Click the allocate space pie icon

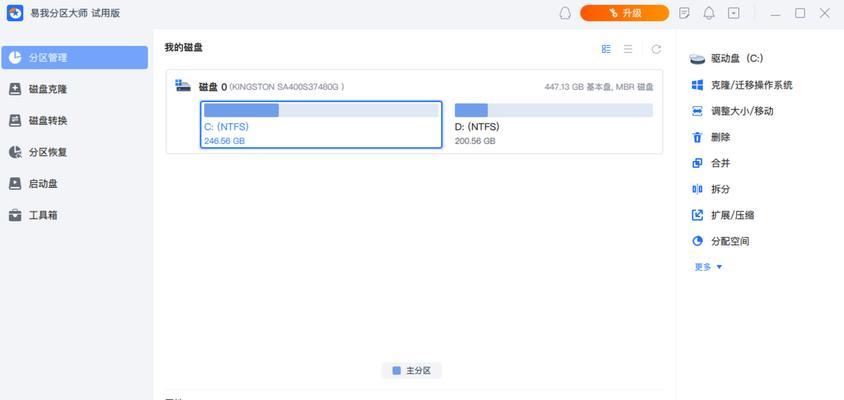[697, 241]
